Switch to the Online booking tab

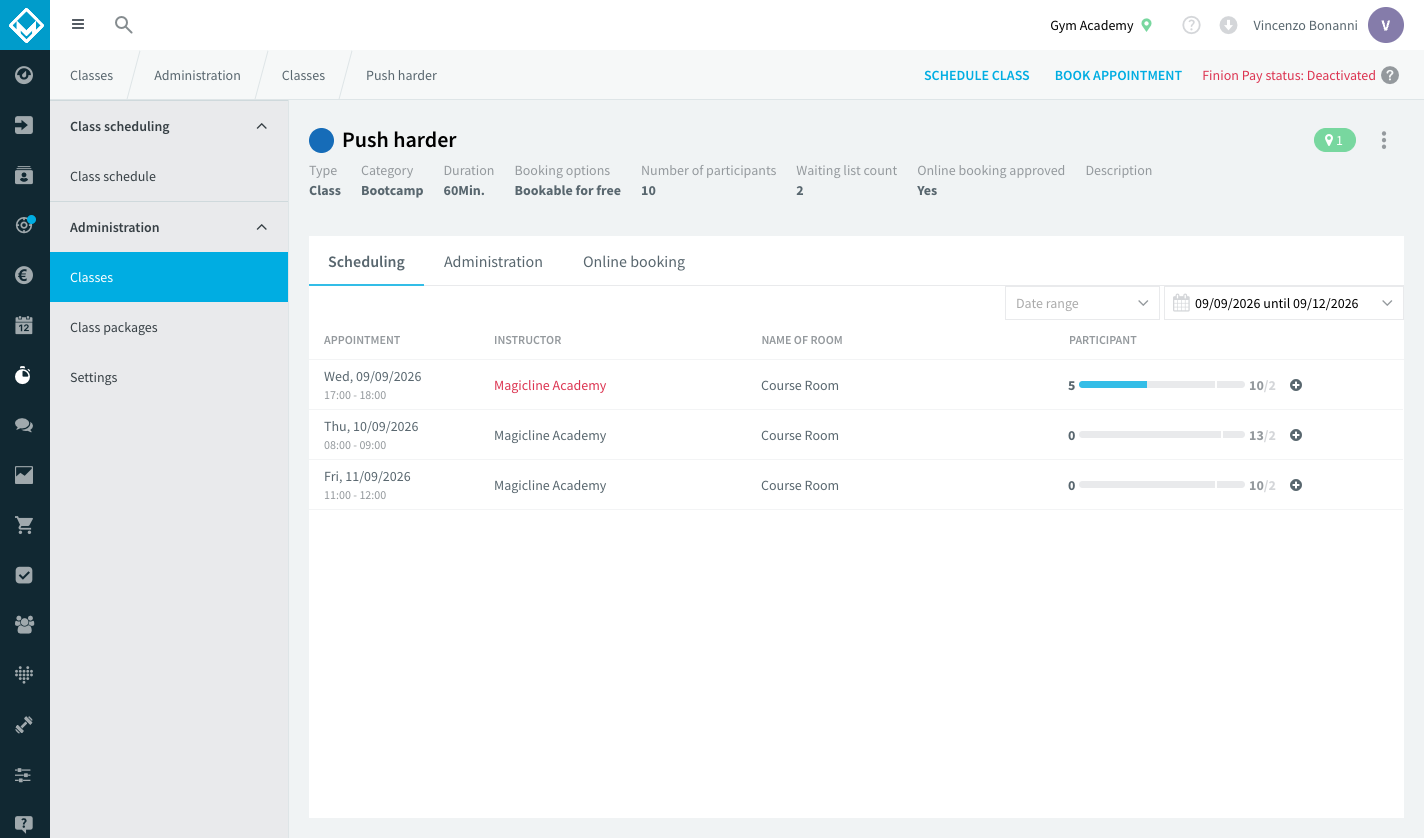point(634,261)
